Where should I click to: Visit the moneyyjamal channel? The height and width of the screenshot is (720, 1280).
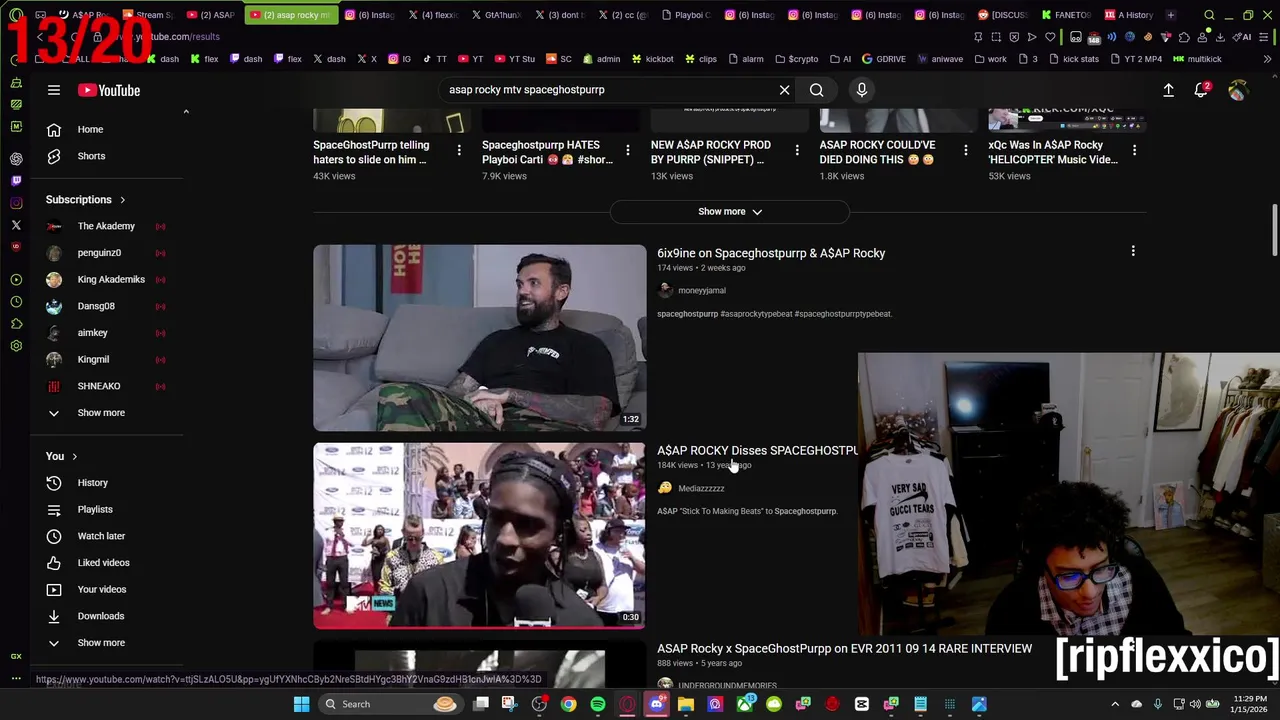tap(702, 291)
